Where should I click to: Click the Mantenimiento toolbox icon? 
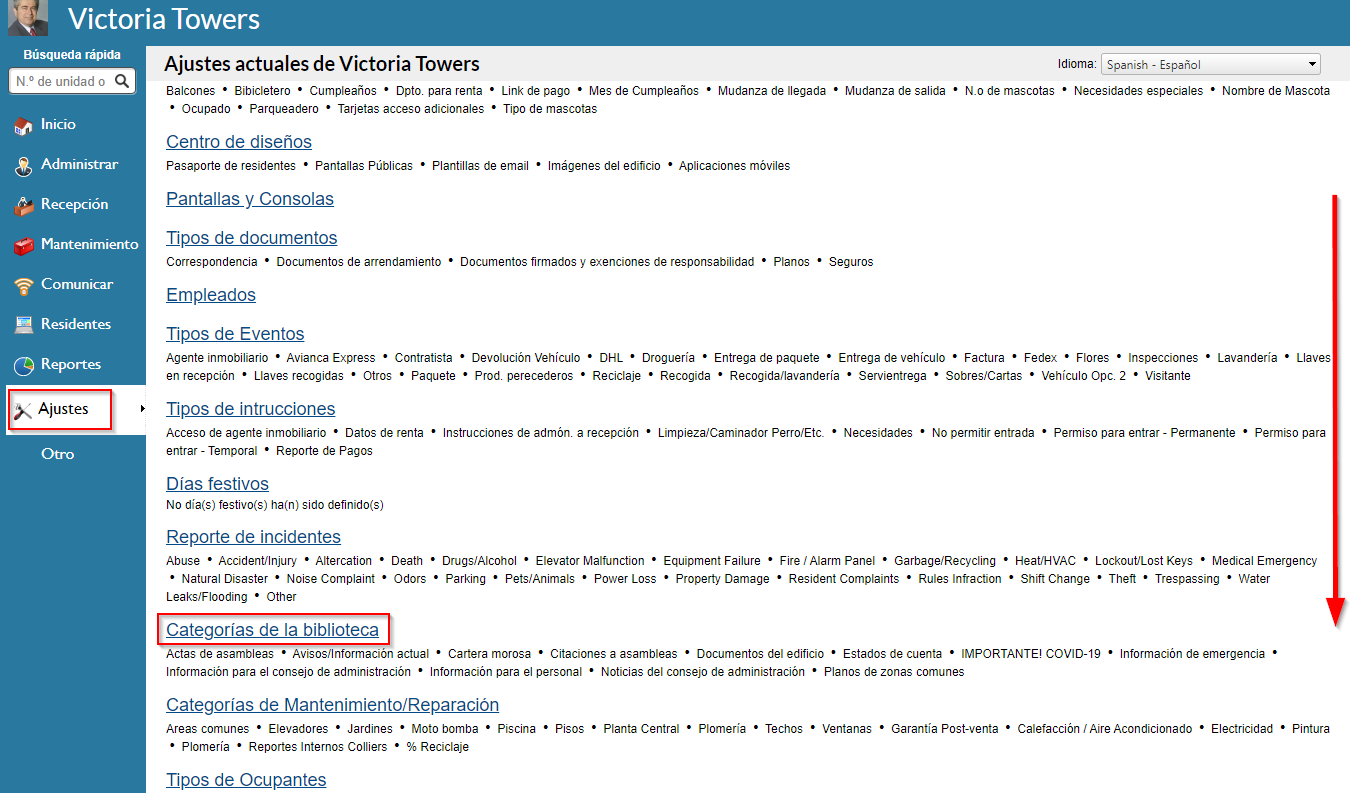coord(24,246)
